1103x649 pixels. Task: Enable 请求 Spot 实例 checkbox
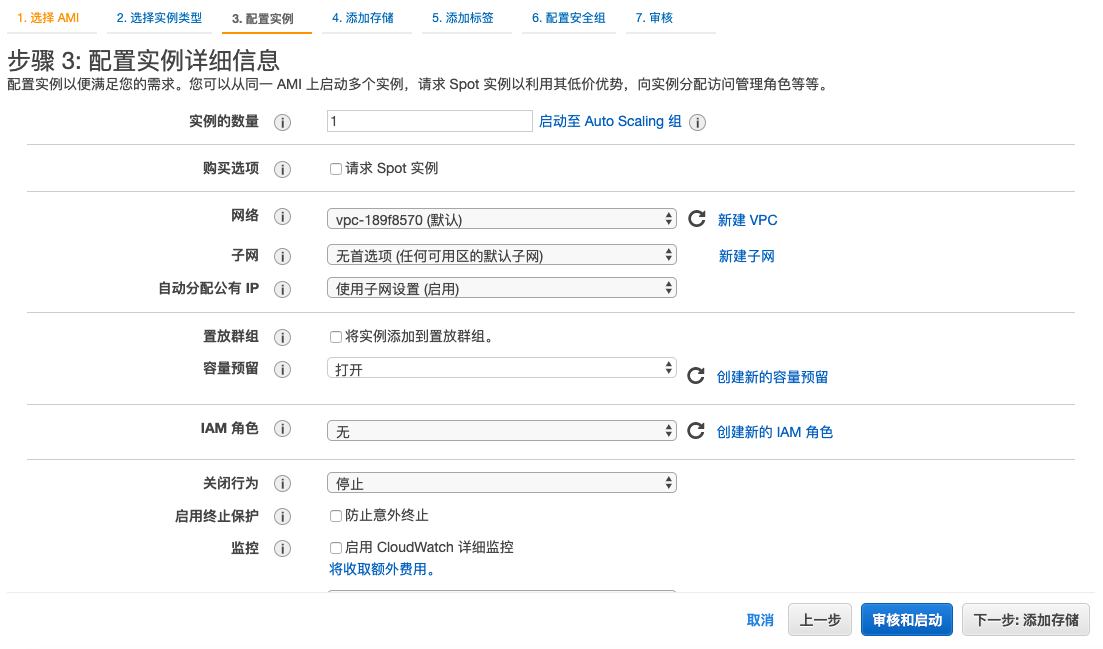coord(336,169)
